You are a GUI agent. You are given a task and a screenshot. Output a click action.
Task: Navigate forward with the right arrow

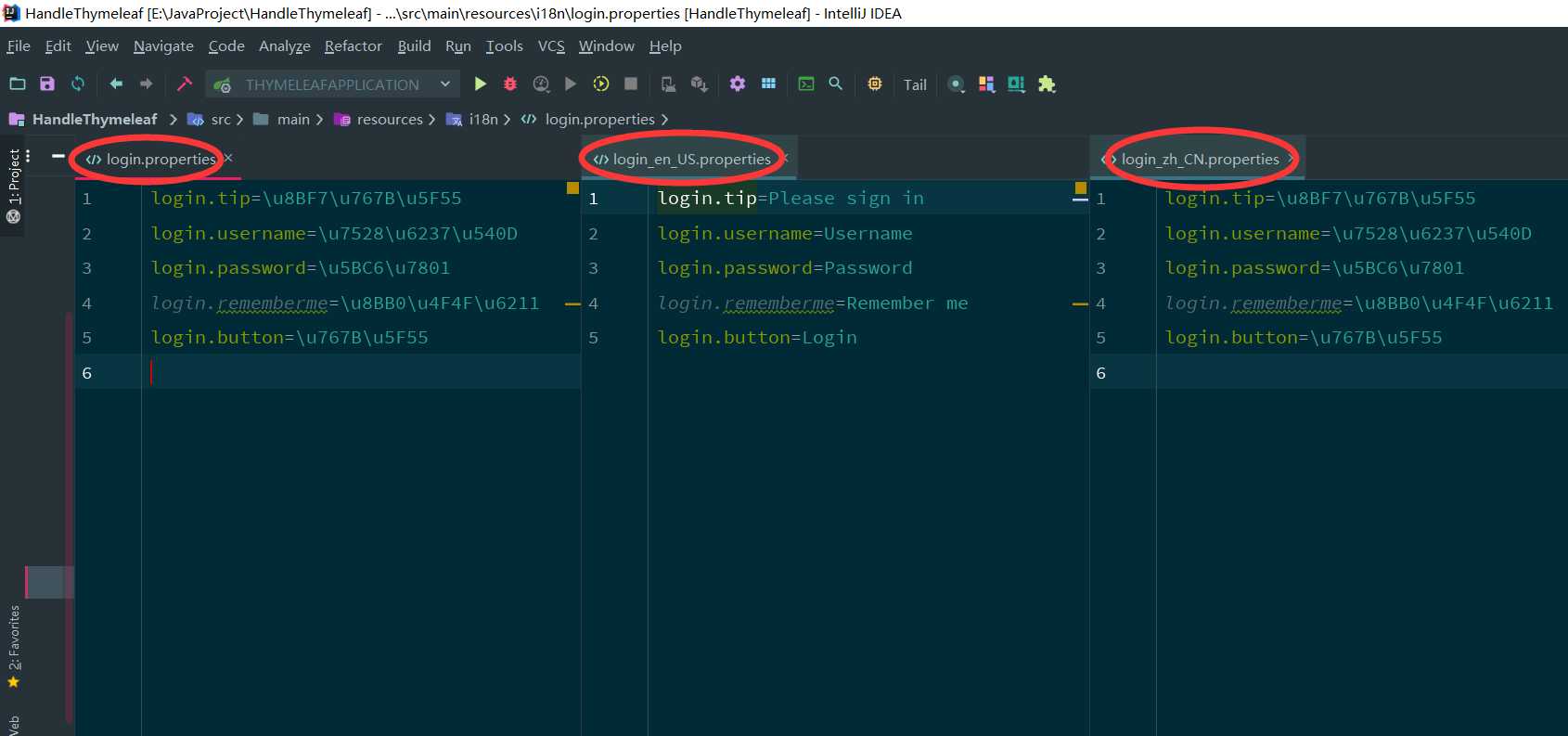pos(146,84)
